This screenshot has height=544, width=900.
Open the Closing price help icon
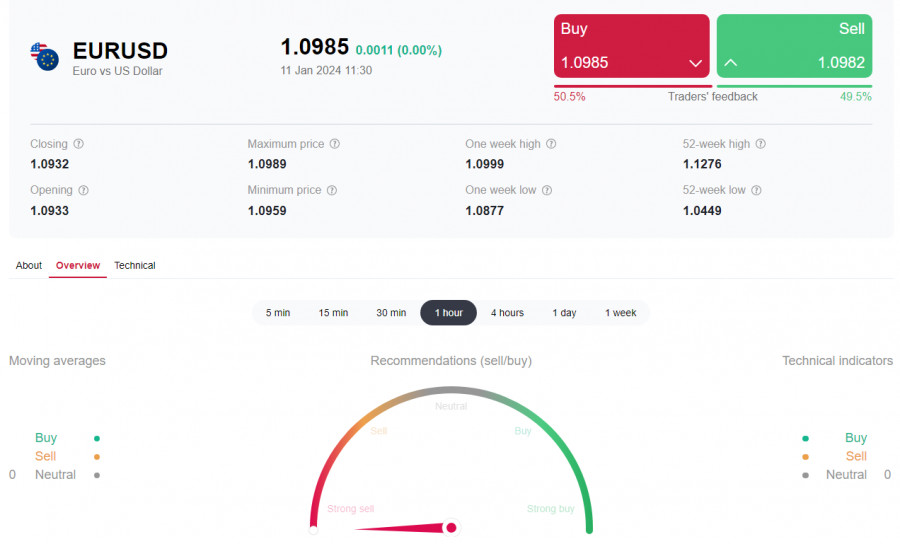[79, 144]
